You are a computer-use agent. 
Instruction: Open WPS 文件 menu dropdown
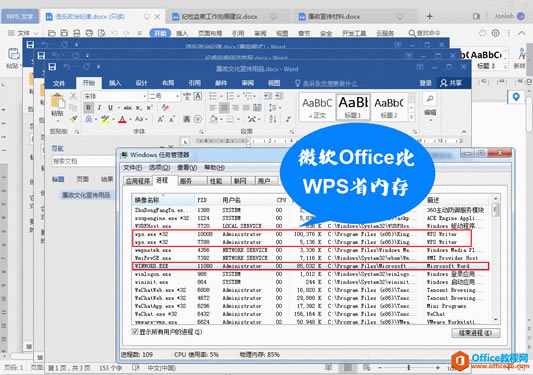[x=23, y=33]
